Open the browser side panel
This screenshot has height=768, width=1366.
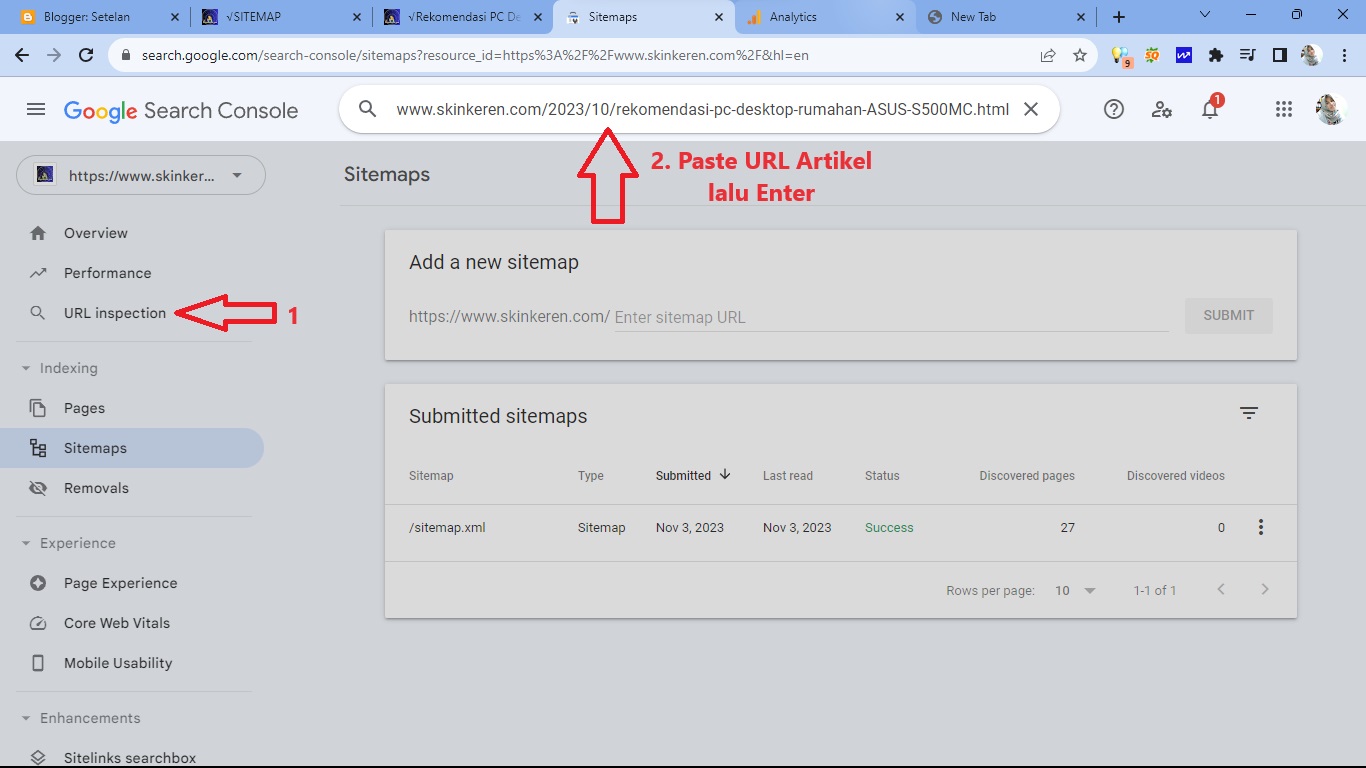click(x=1280, y=56)
